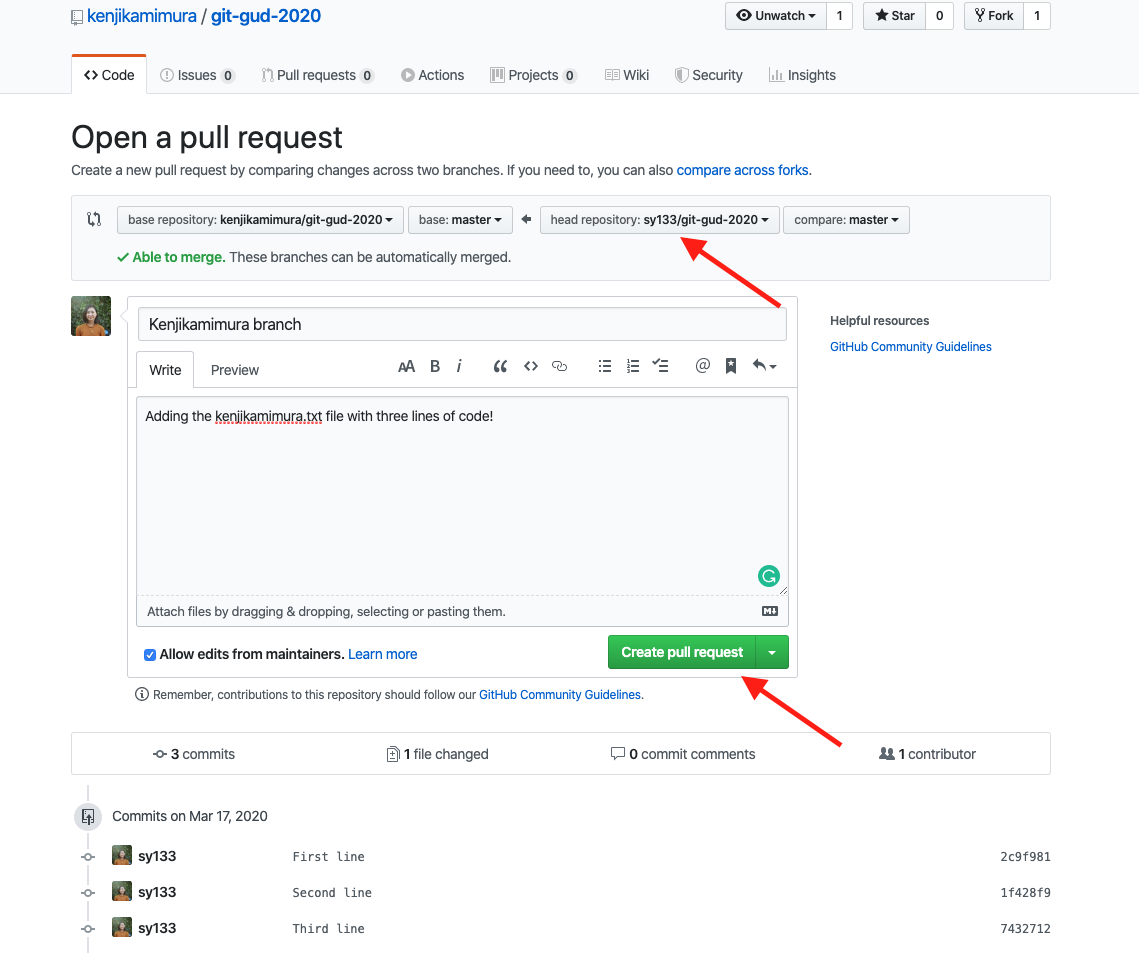The height and width of the screenshot is (953, 1139).
Task: Open GitHub Community Guidelines link in Remember notice
Action: [x=560, y=694]
